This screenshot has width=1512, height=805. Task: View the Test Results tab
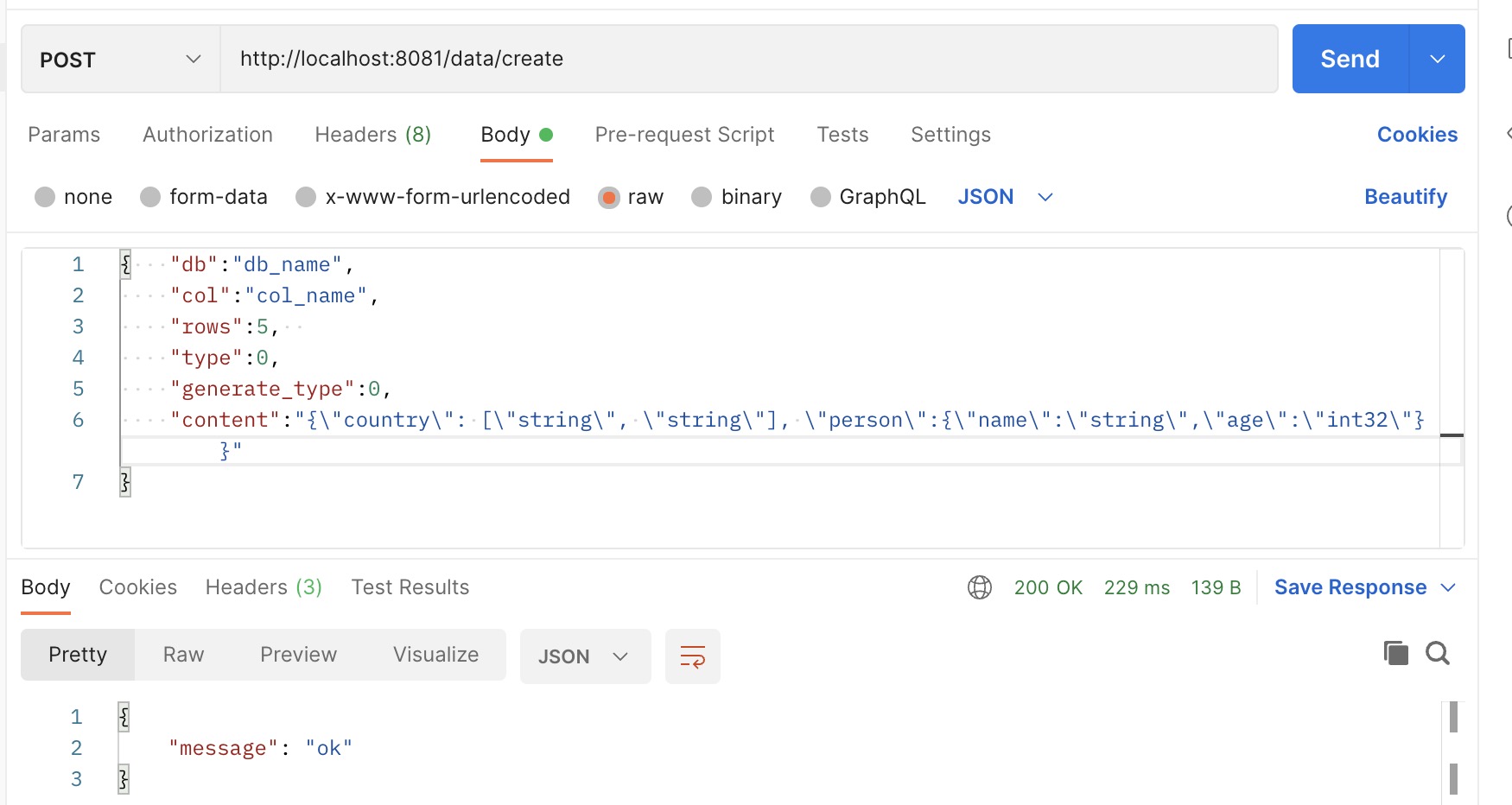(x=410, y=587)
